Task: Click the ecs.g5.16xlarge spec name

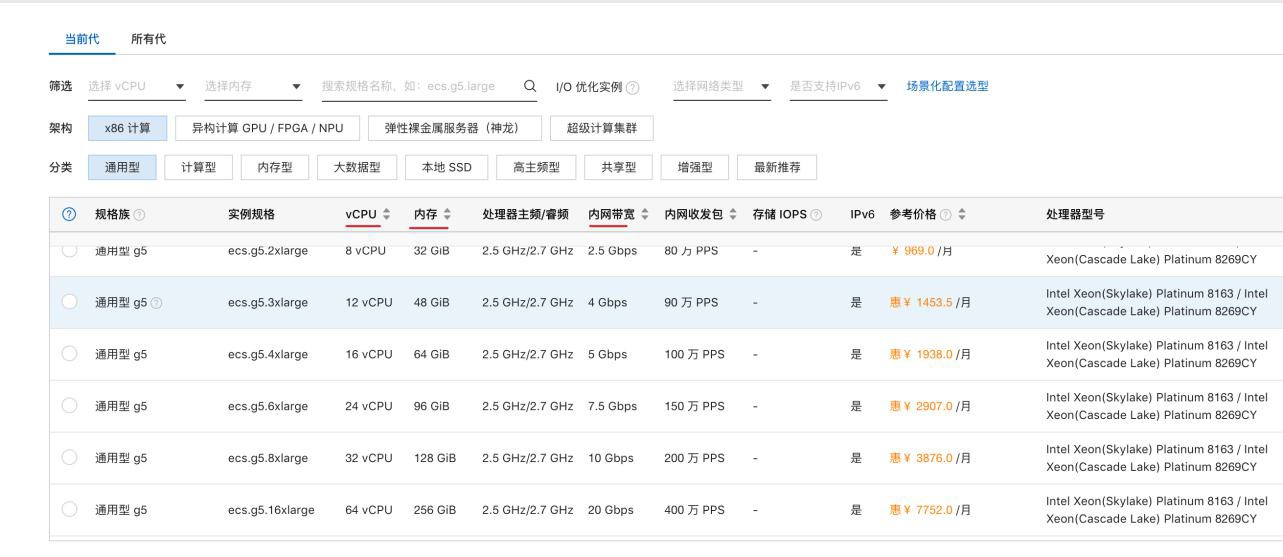Action: tap(271, 510)
